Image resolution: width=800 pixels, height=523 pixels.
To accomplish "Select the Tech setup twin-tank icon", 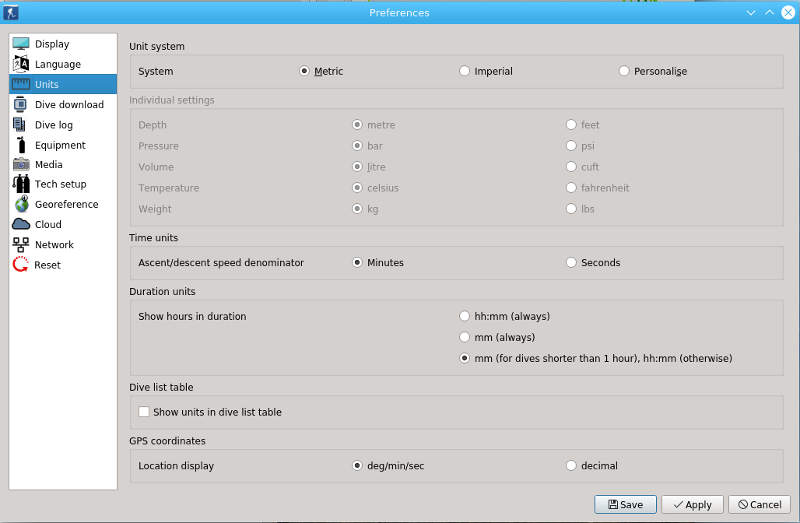I will pos(21,184).
